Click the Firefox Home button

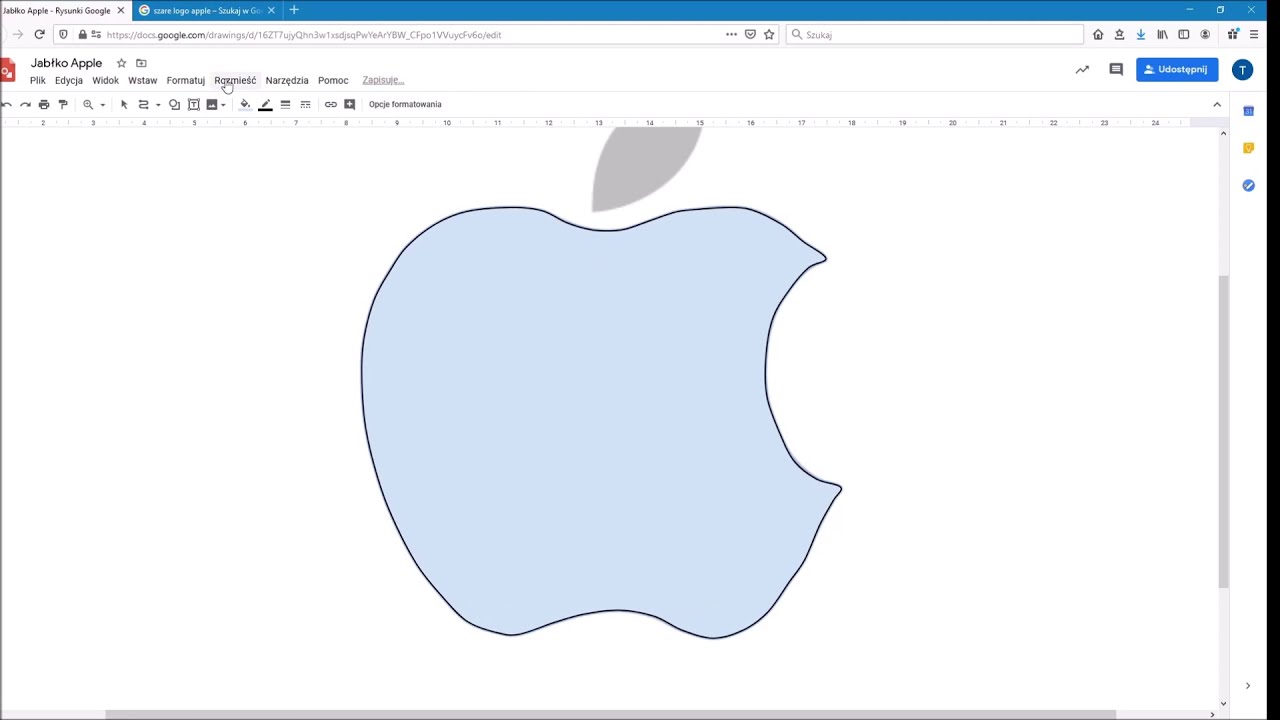1098,34
